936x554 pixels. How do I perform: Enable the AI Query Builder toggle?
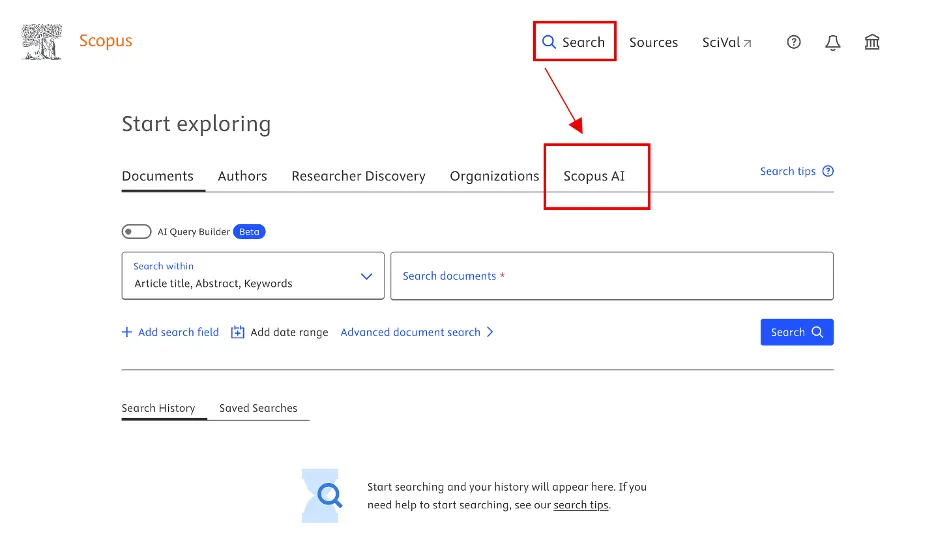pos(136,232)
